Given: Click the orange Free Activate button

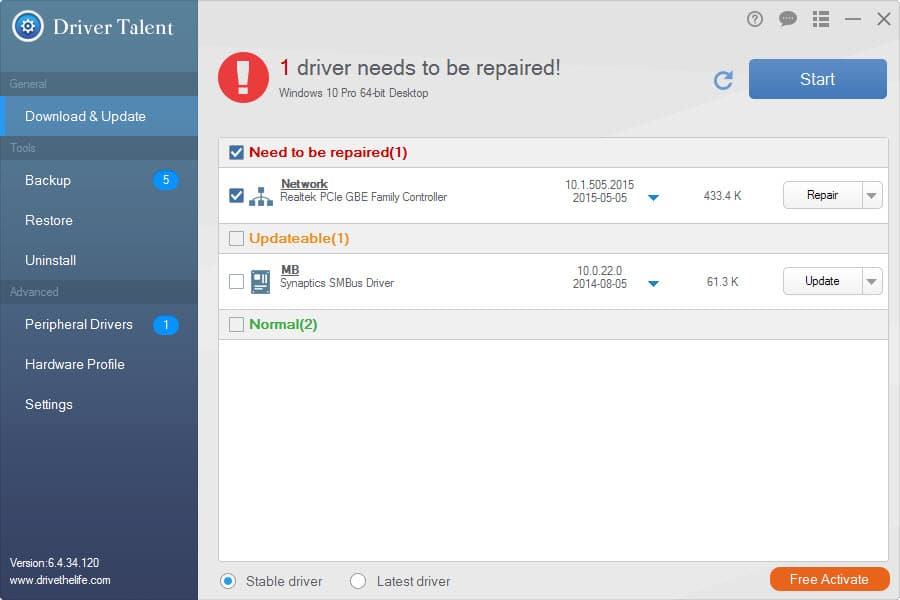Looking at the screenshot, I should point(831,579).
